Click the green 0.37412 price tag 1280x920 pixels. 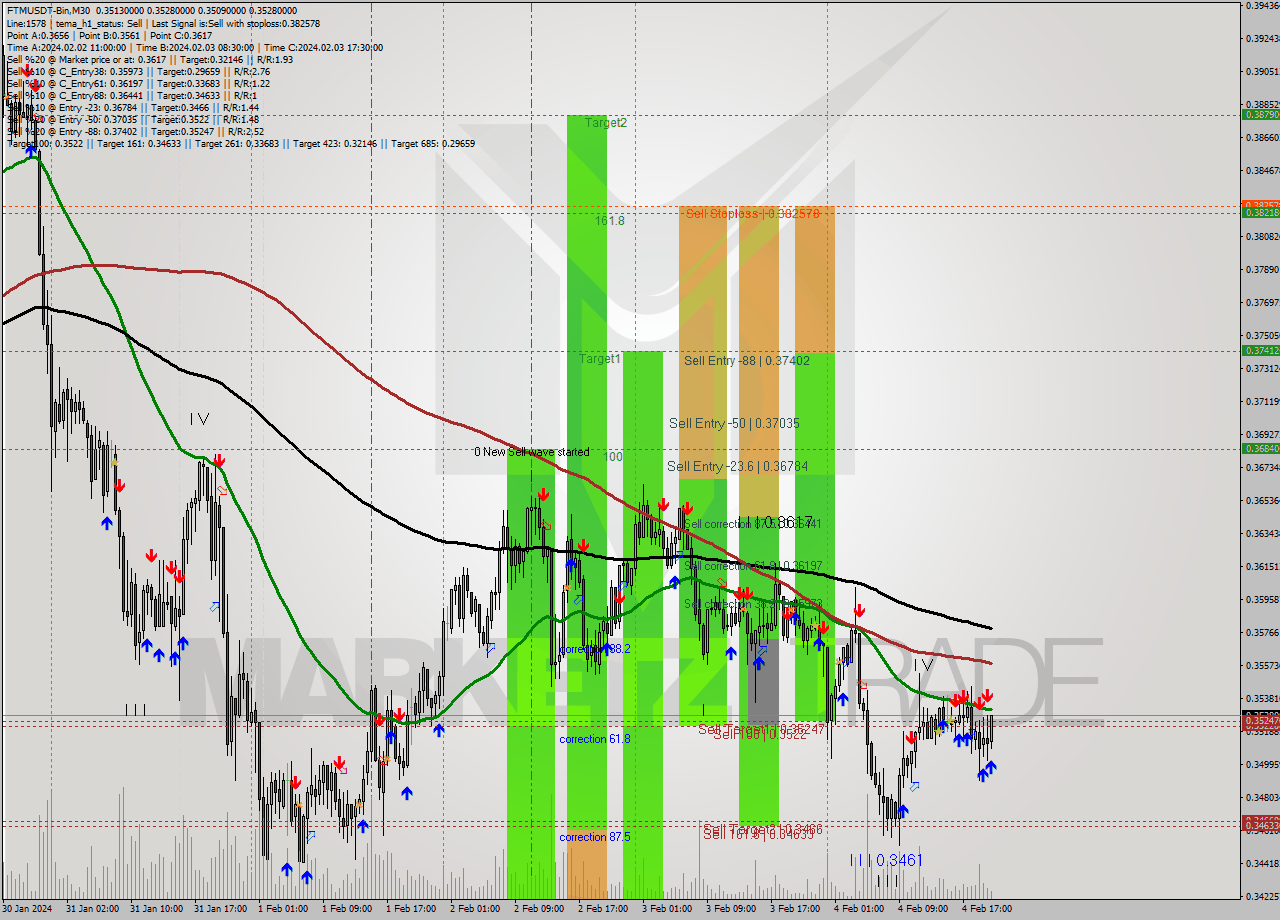coord(1260,351)
